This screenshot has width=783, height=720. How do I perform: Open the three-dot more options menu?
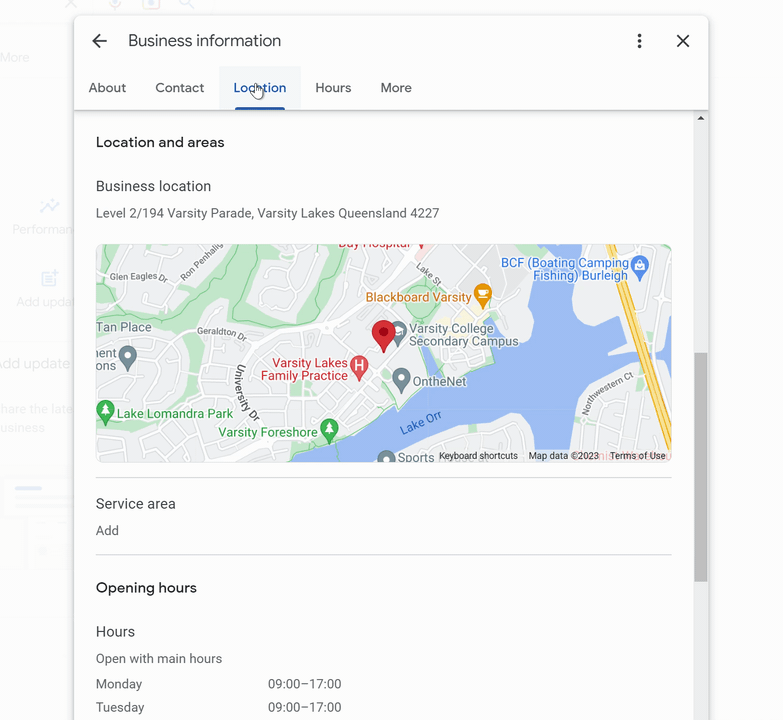tap(639, 41)
